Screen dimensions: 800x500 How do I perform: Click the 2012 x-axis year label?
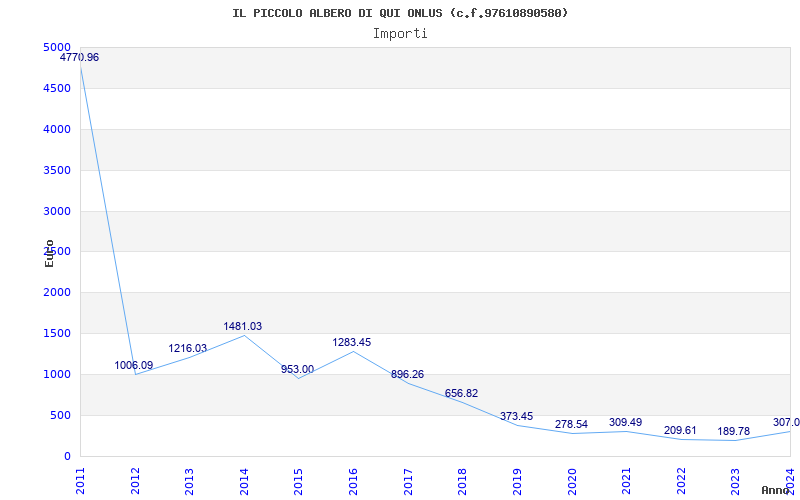pos(135,482)
